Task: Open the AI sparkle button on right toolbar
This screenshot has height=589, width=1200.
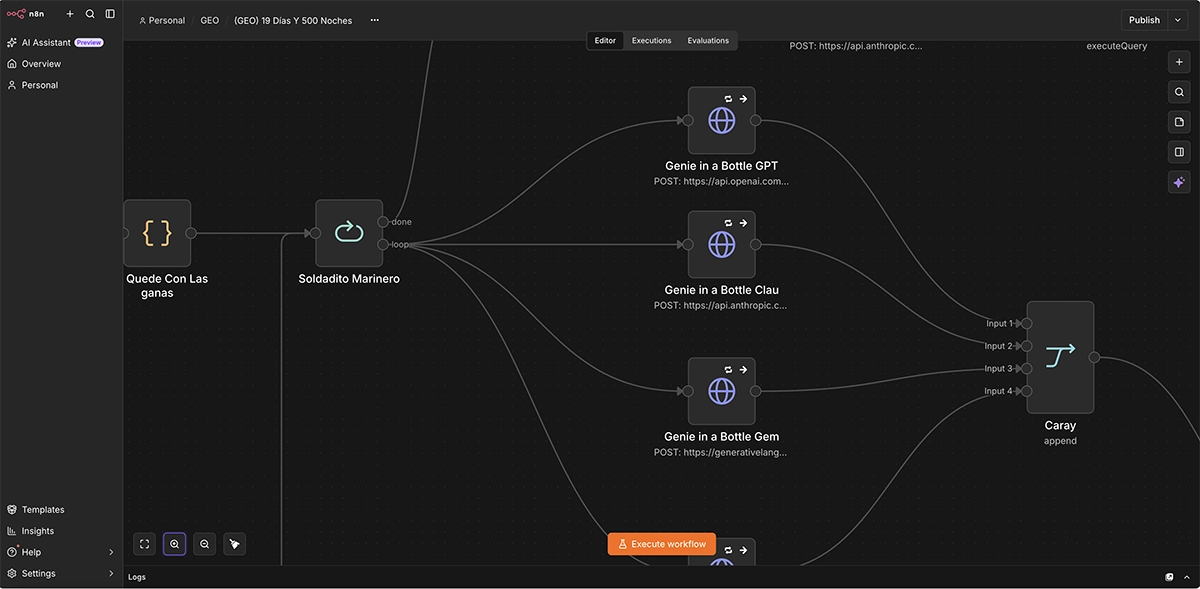Action: click(x=1179, y=182)
